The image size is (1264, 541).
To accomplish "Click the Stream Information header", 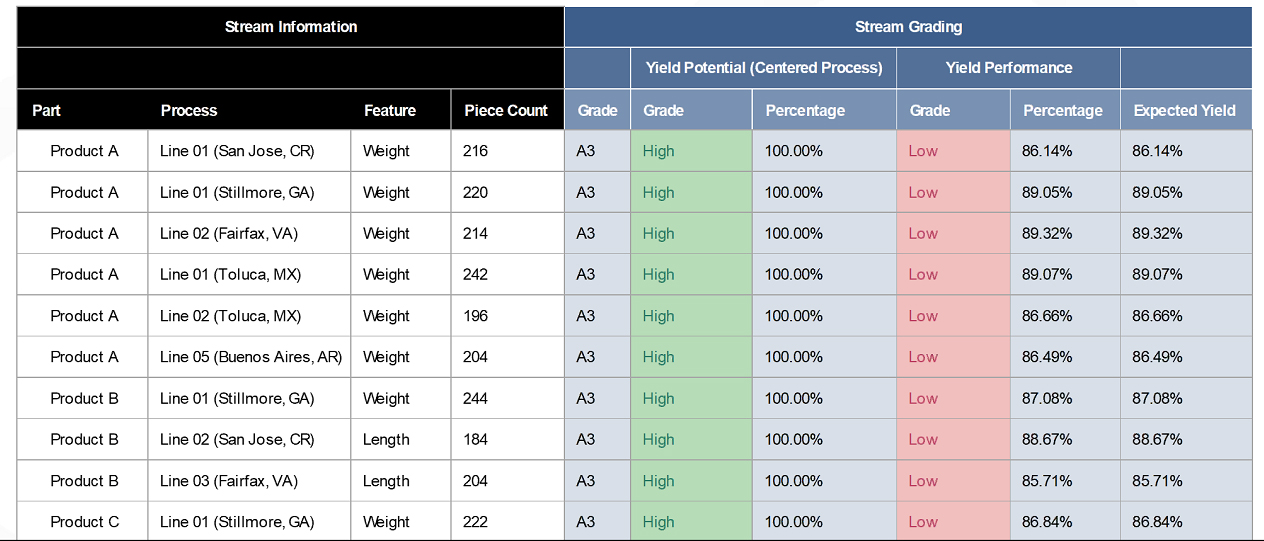I will point(290,27).
